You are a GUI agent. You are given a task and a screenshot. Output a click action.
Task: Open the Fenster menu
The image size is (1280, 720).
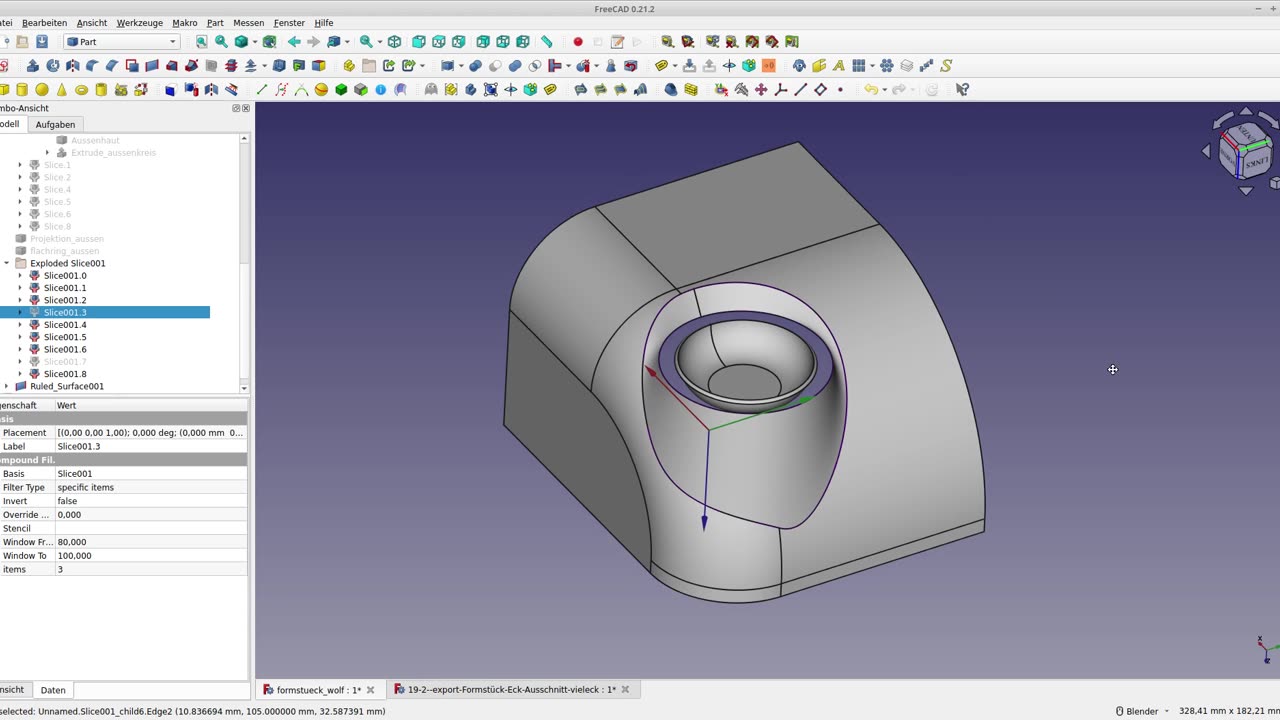[x=290, y=22]
